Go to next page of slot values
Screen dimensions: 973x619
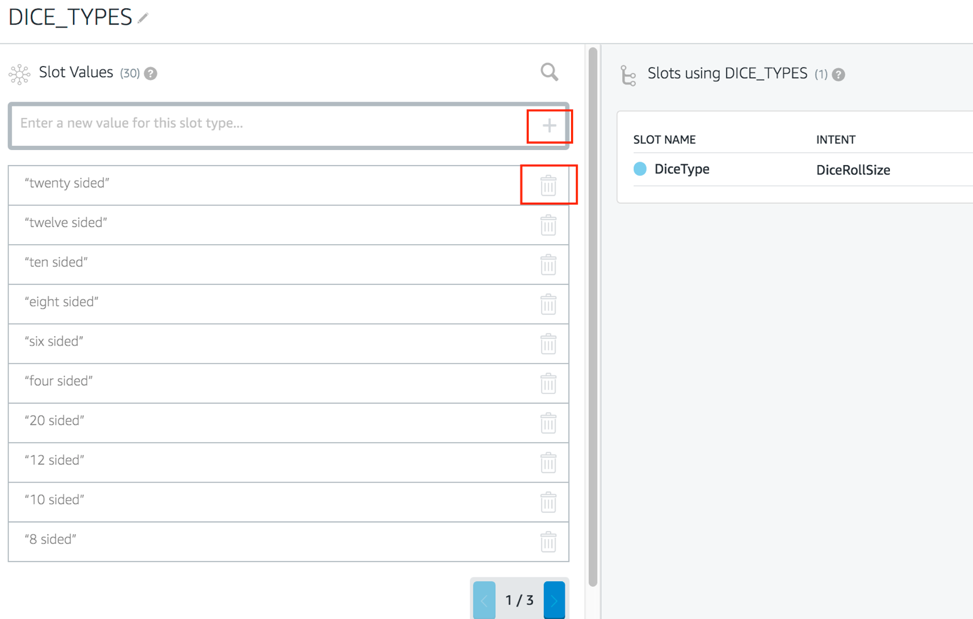click(x=554, y=600)
